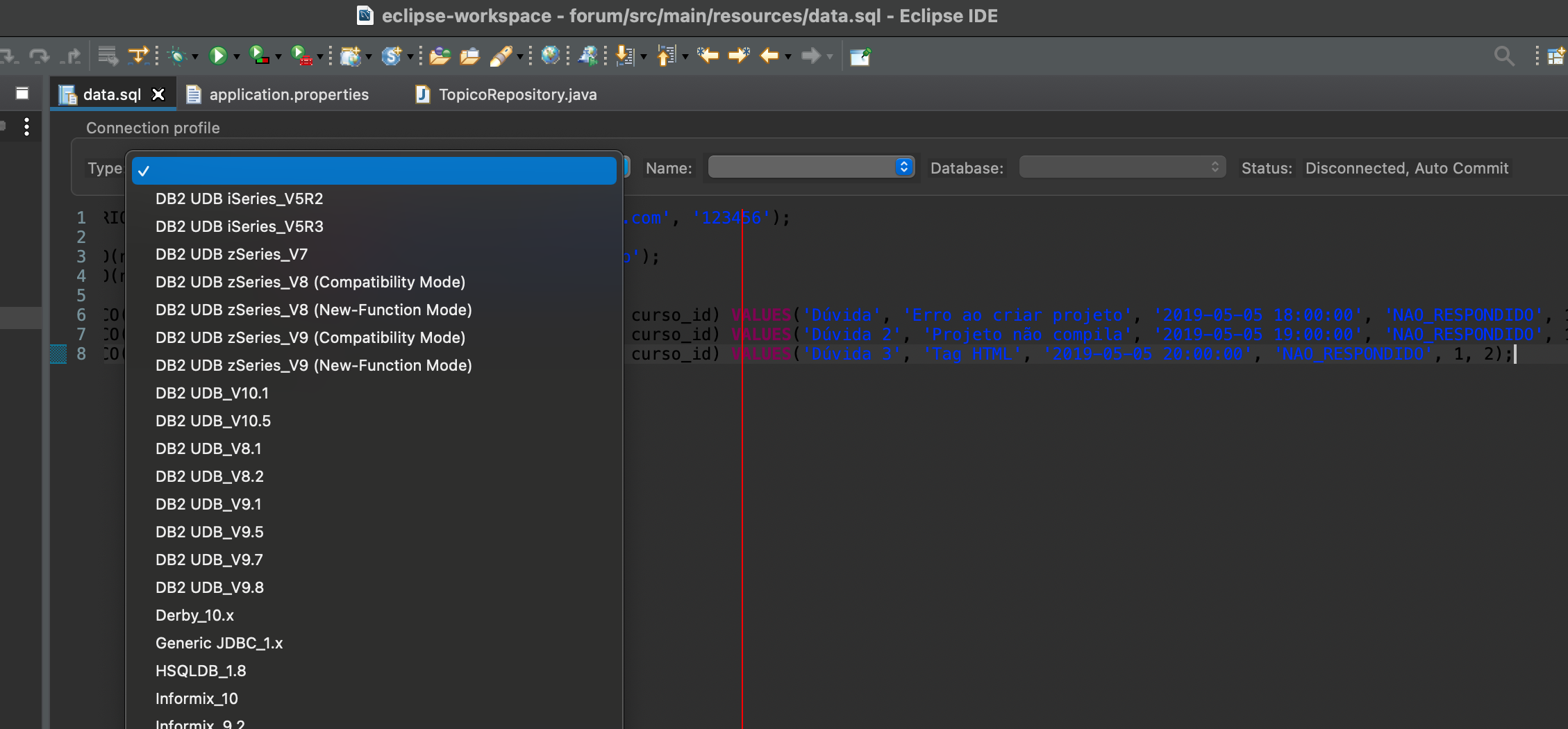Open the Coverage icon dropdown arrow
Screen dimensions: 1568x729
pos(278,57)
